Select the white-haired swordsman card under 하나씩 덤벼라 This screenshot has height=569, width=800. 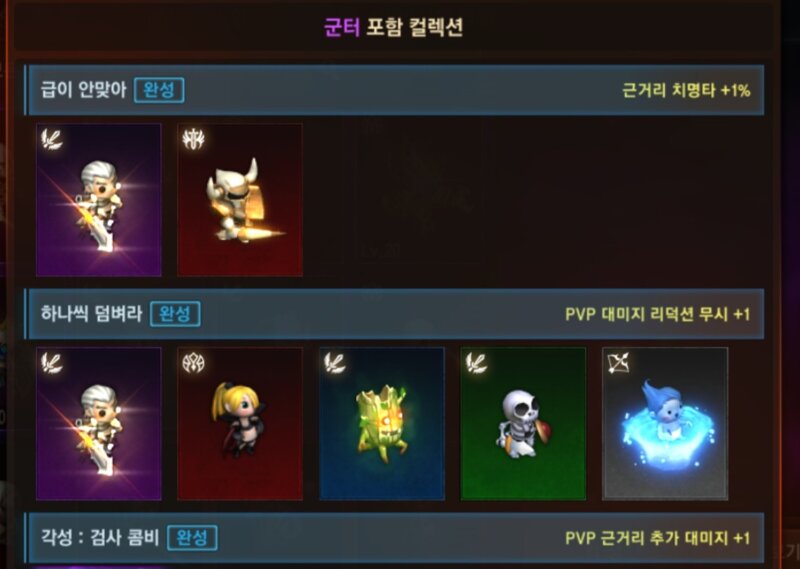(99, 424)
